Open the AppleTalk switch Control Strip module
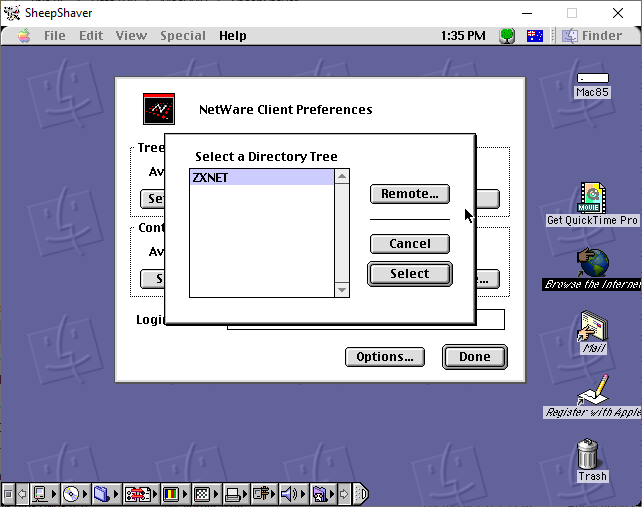642x507 pixels. point(45,494)
